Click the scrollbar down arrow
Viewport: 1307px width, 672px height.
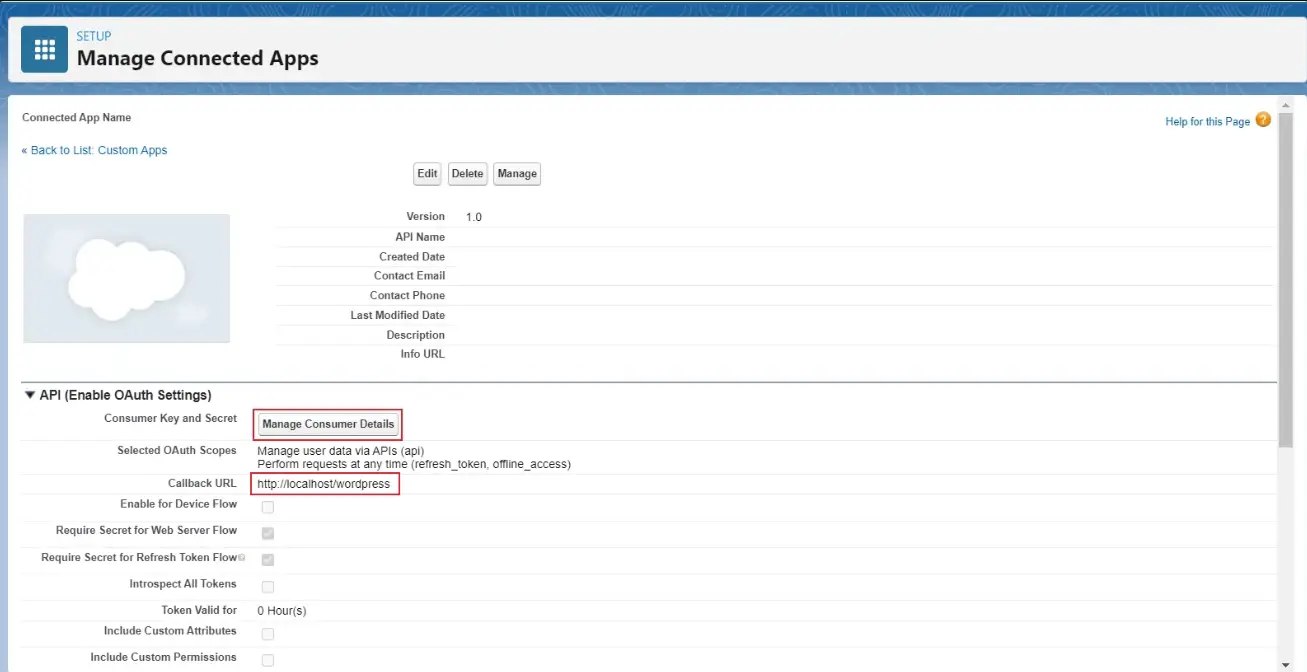pyautogui.click(x=1286, y=665)
